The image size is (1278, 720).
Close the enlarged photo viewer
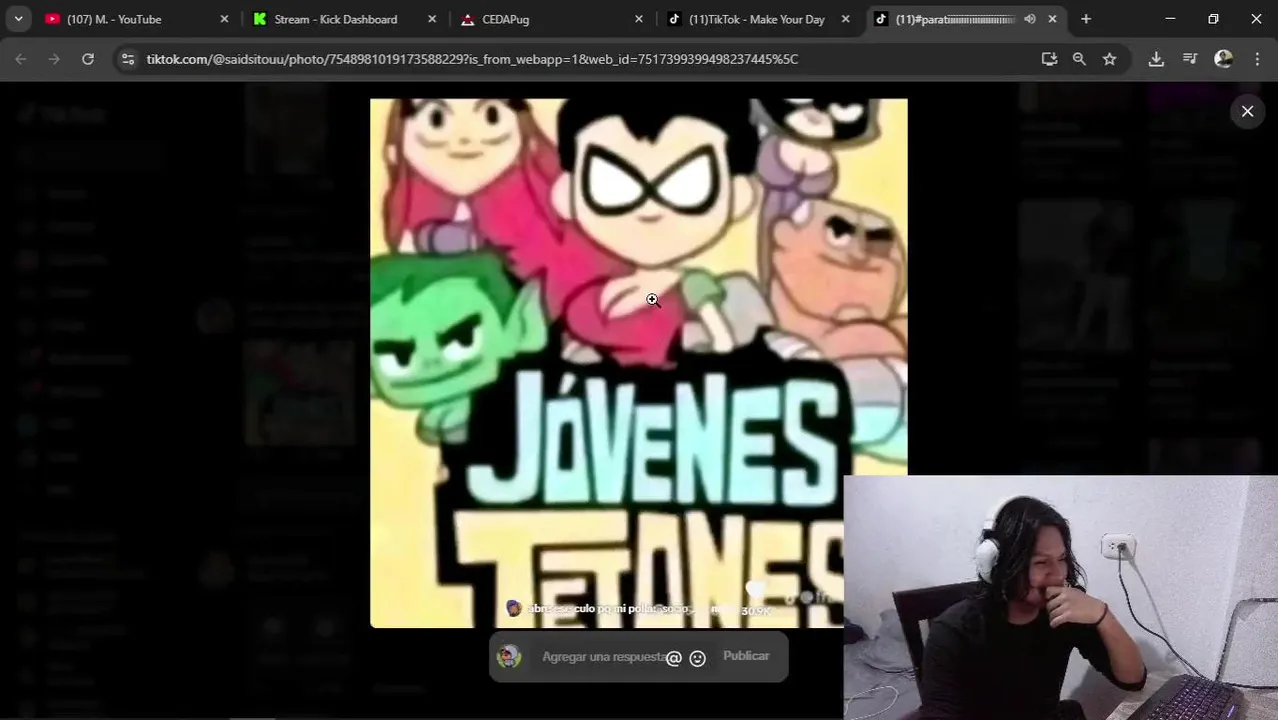pyautogui.click(x=1247, y=111)
